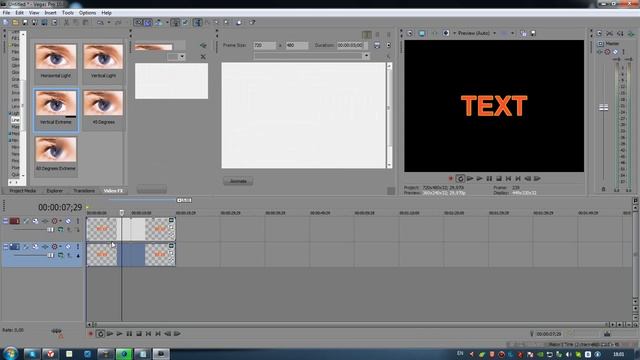640x360 pixels.
Task: Stop playback in the timeline transport bar
Action: [x=139, y=333]
